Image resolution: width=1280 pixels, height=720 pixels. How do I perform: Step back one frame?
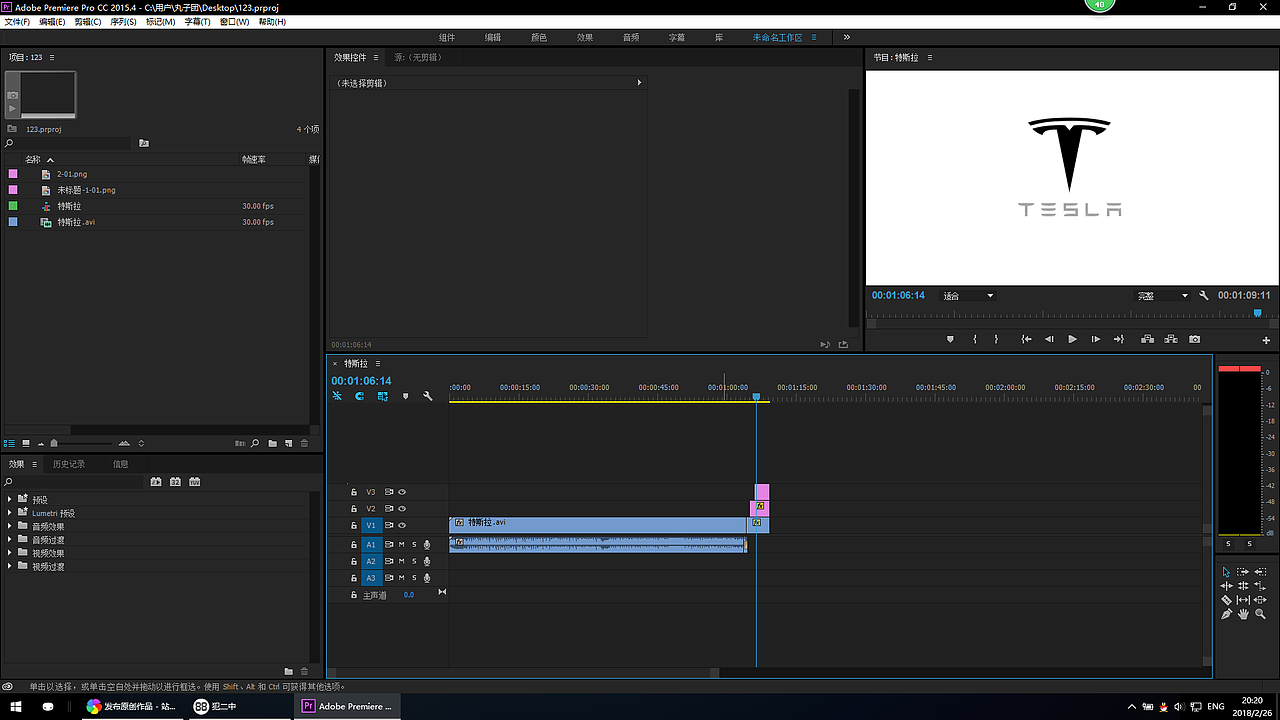tap(1049, 339)
